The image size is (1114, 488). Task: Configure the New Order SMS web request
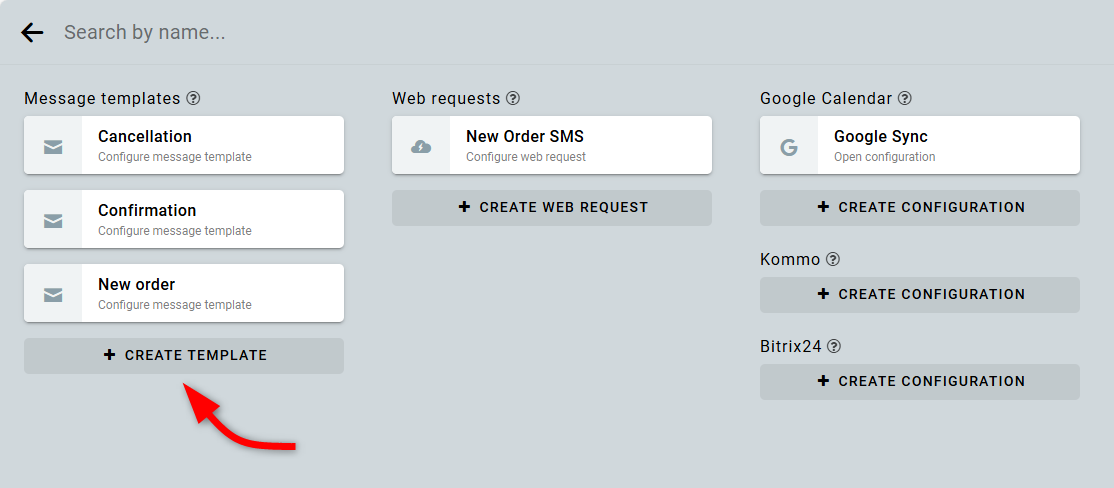pyautogui.click(x=578, y=145)
